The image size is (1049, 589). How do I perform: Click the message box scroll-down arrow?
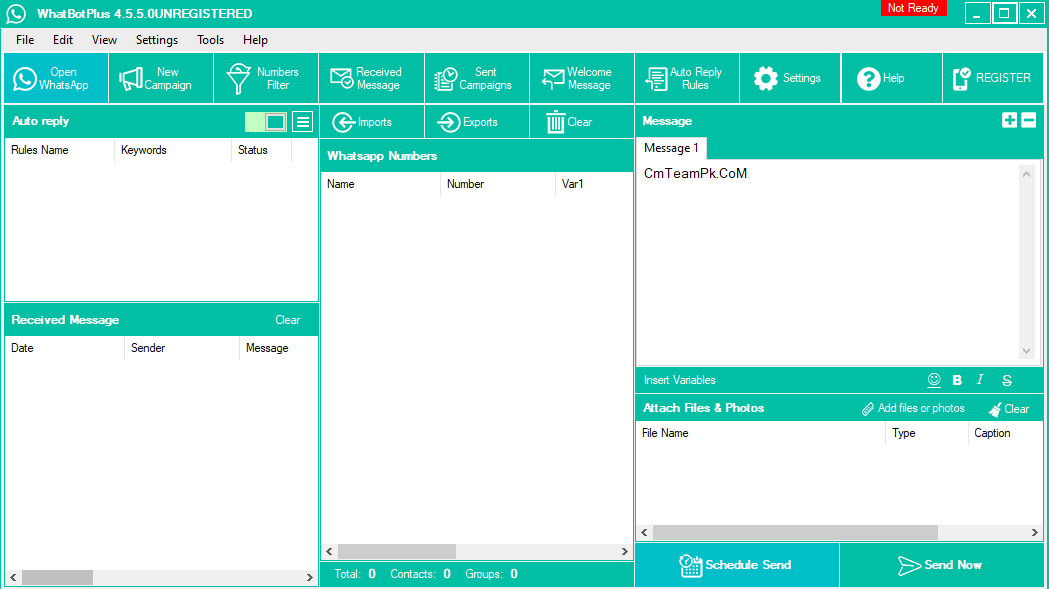pos(1026,351)
